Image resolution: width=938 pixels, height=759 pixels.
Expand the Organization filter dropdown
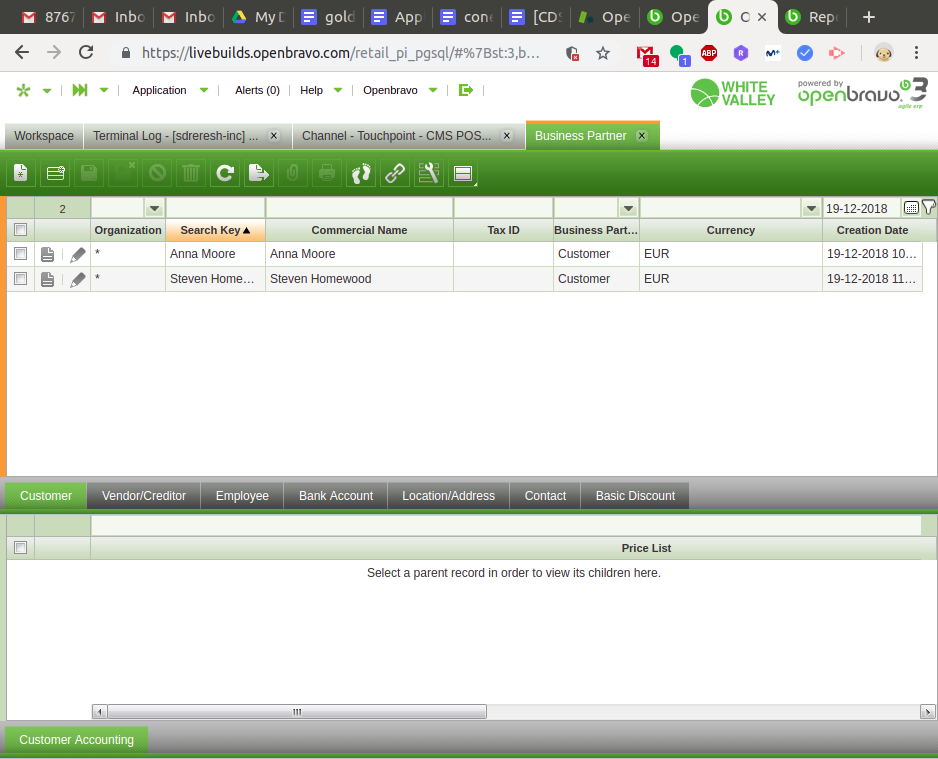point(154,208)
